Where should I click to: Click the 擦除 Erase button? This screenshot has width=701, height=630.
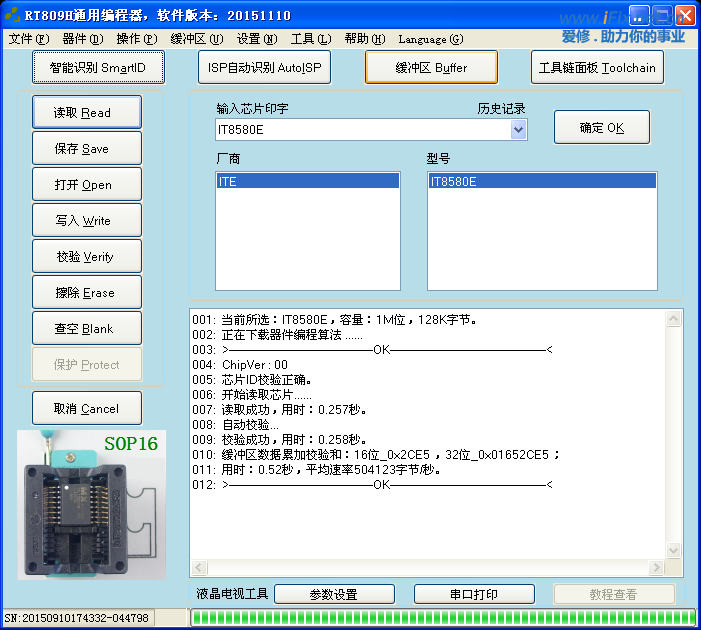tap(86, 293)
